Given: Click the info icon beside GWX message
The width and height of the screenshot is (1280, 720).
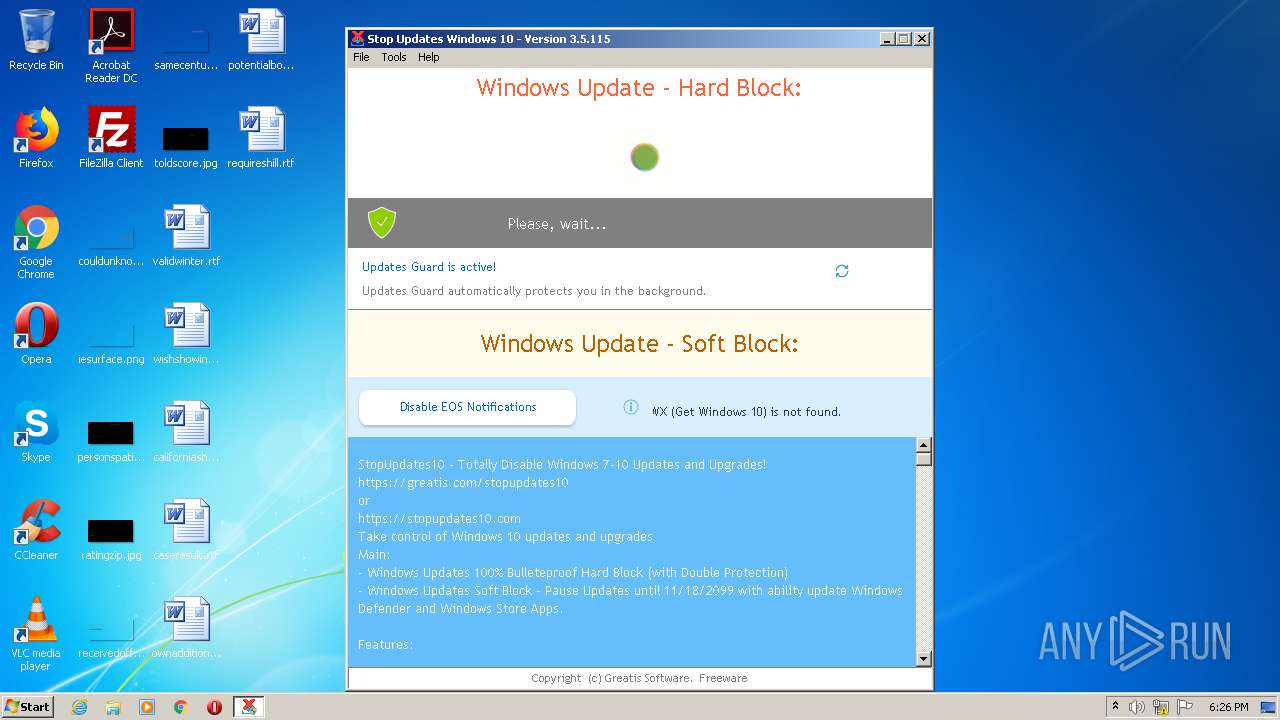Looking at the screenshot, I should [x=631, y=407].
